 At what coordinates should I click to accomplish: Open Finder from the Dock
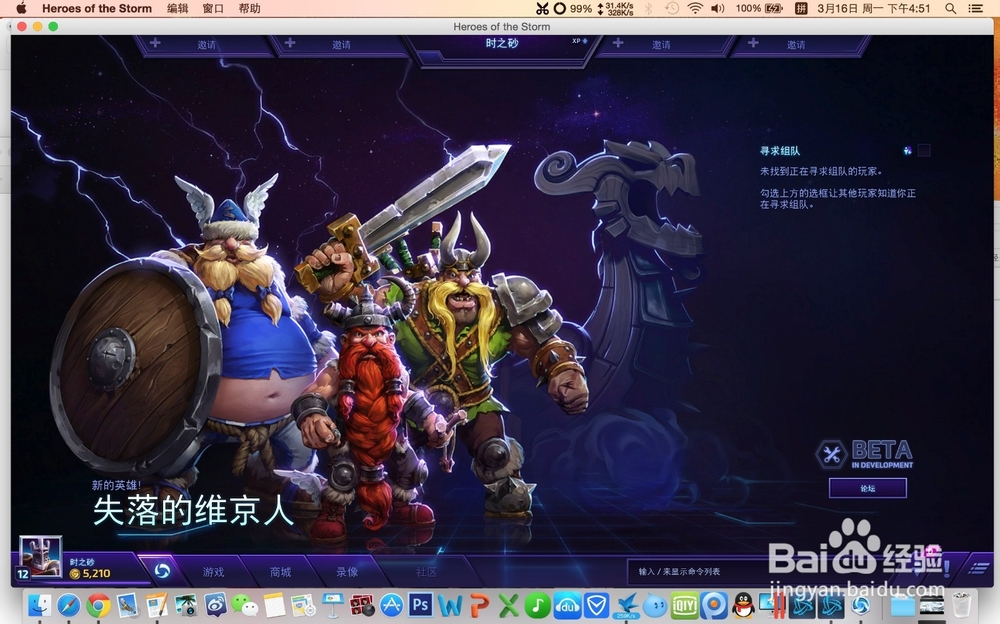click(x=40, y=605)
